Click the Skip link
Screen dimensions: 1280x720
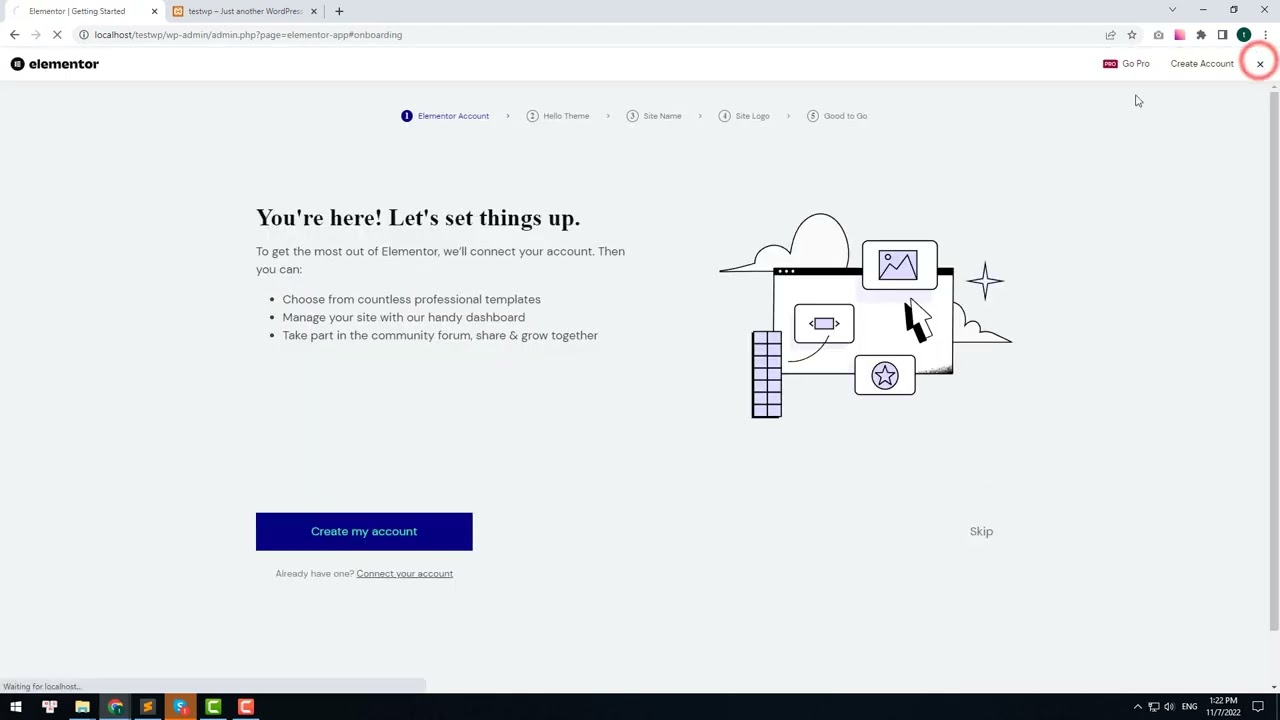coord(981,532)
